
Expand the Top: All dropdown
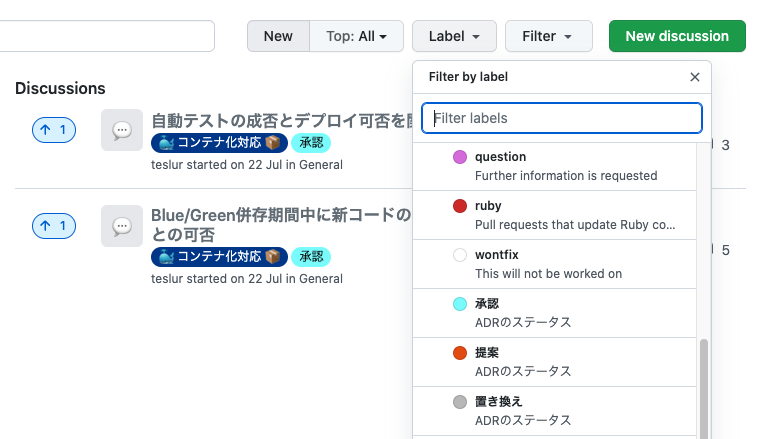pyautogui.click(x=356, y=36)
